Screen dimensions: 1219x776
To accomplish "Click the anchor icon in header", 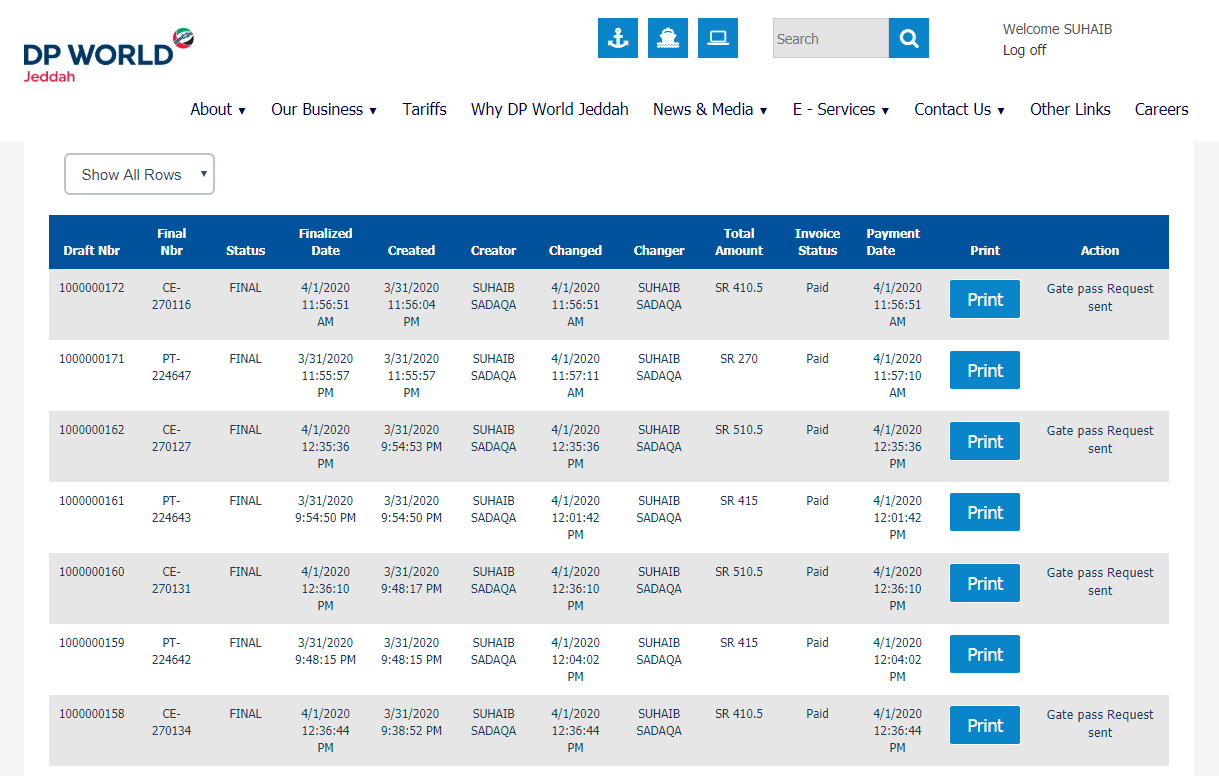I will (x=618, y=38).
